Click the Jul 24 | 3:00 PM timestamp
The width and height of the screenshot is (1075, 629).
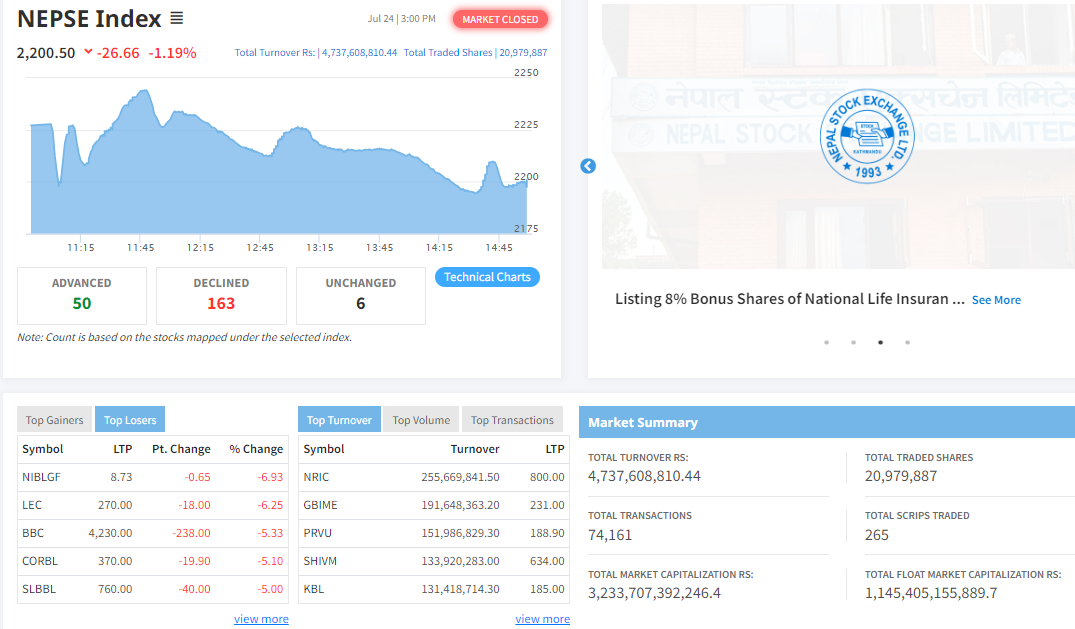click(x=401, y=19)
